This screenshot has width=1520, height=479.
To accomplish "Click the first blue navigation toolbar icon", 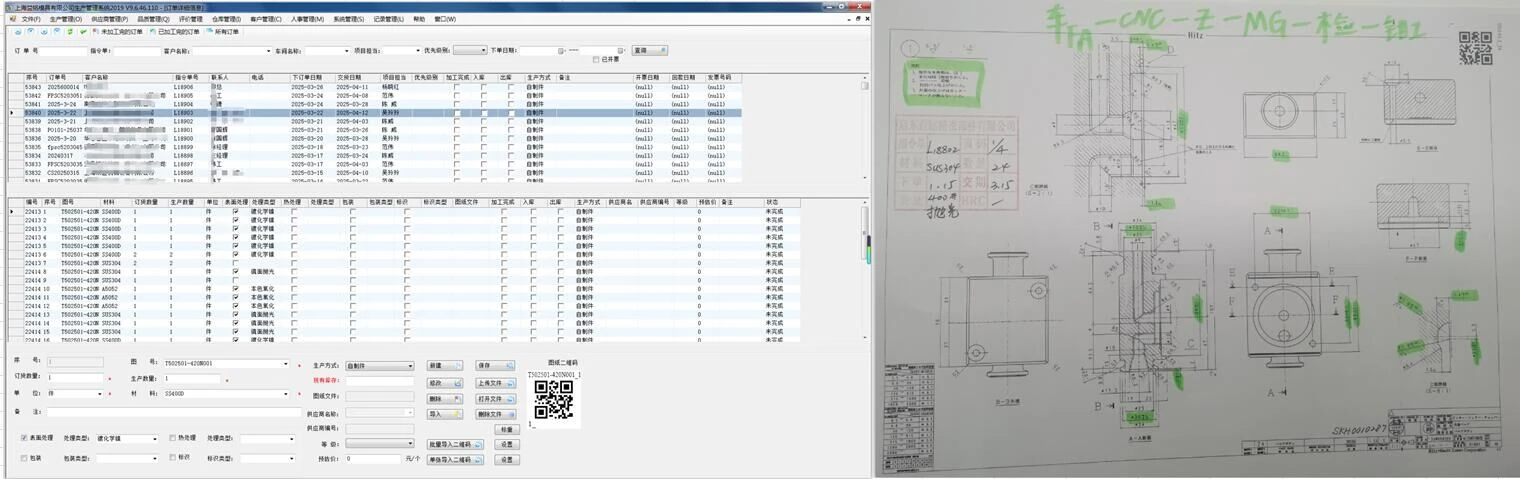I will tap(17, 32).
